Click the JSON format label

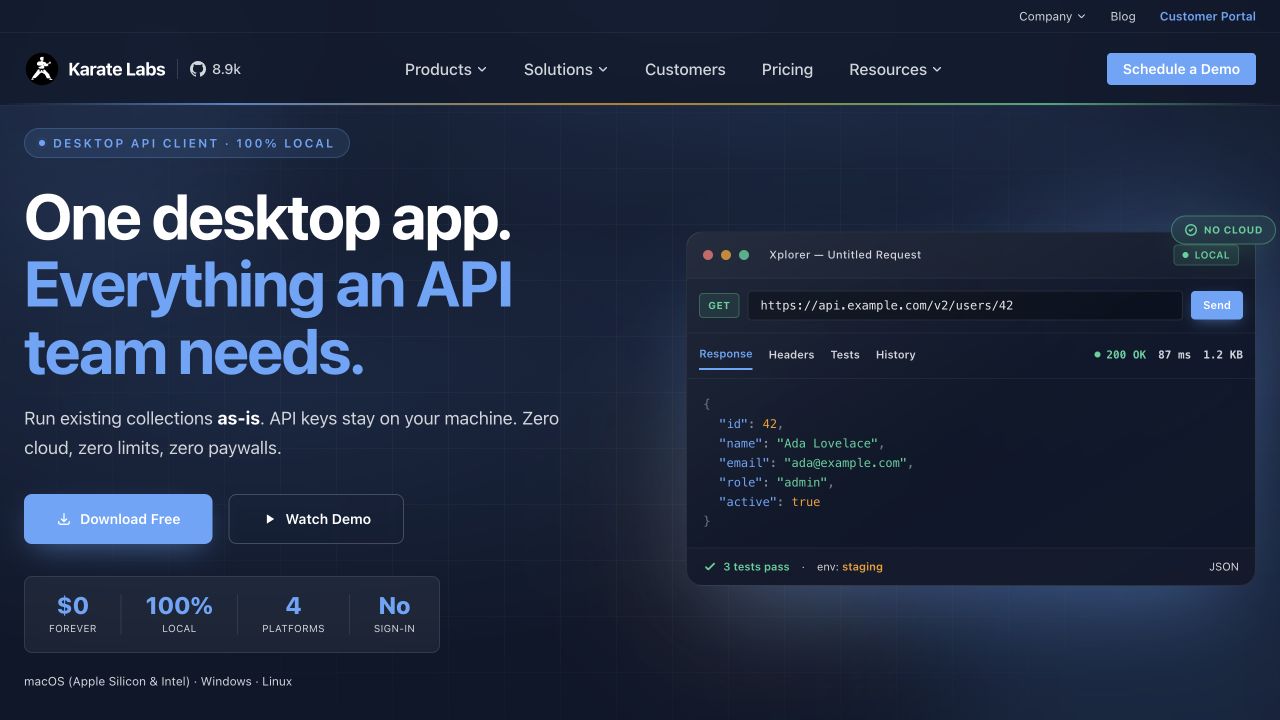[x=1224, y=567]
